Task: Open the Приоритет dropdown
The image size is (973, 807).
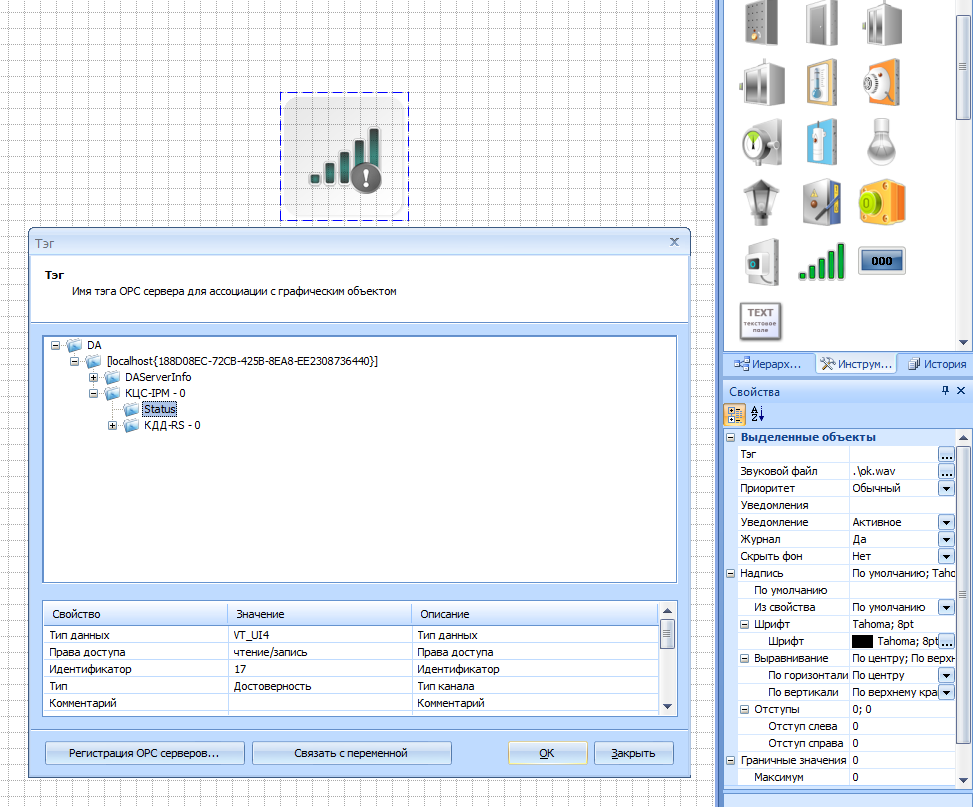Action: pyautogui.click(x=946, y=488)
